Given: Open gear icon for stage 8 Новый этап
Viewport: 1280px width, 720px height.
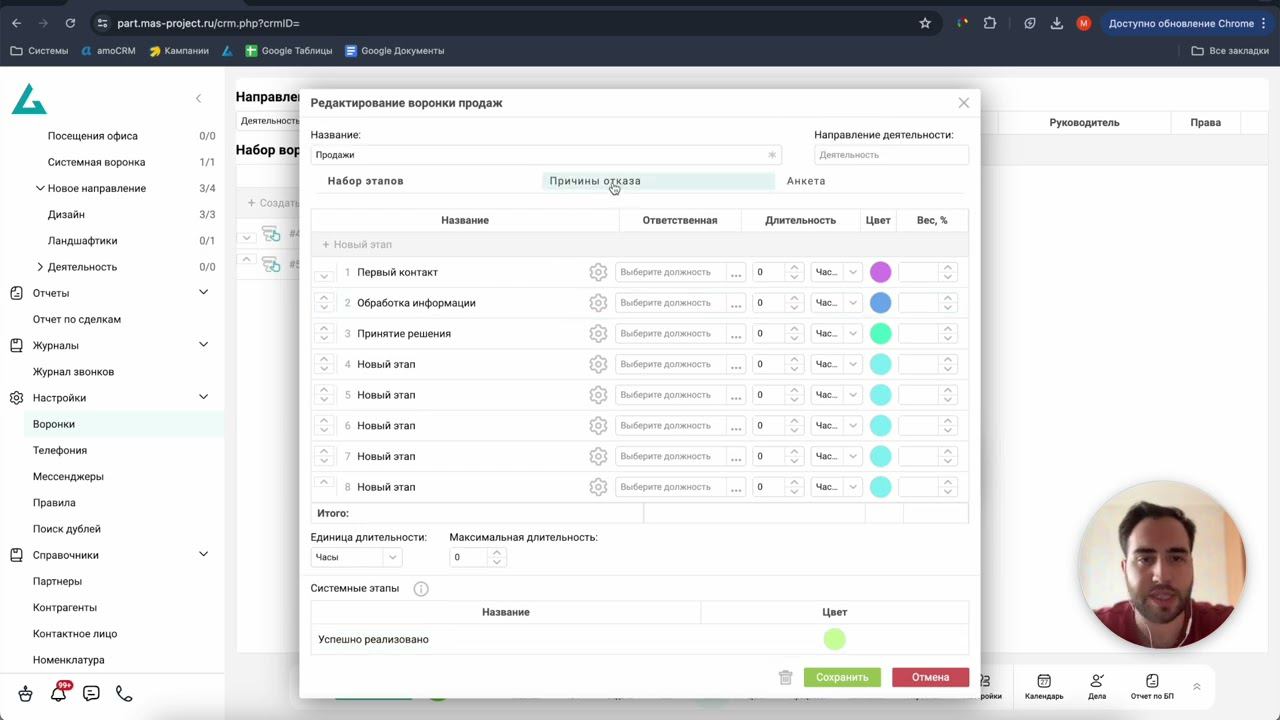Looking at the screenshot, I should coord(598,487).
